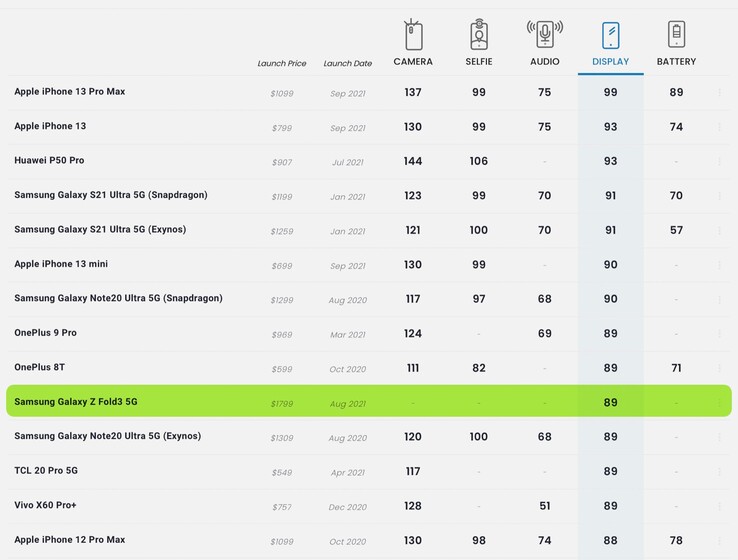Sort by the BATTERY tab label
738x560 pixels.
coord(676,62)
